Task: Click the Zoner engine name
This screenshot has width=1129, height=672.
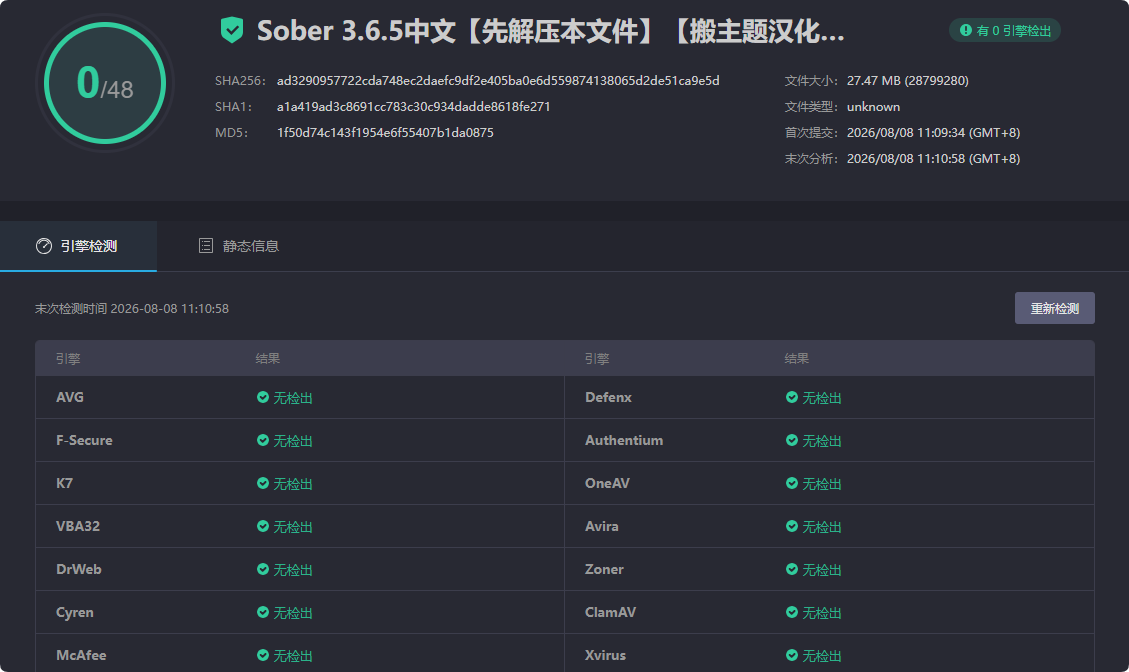Action: click(604, 569)
